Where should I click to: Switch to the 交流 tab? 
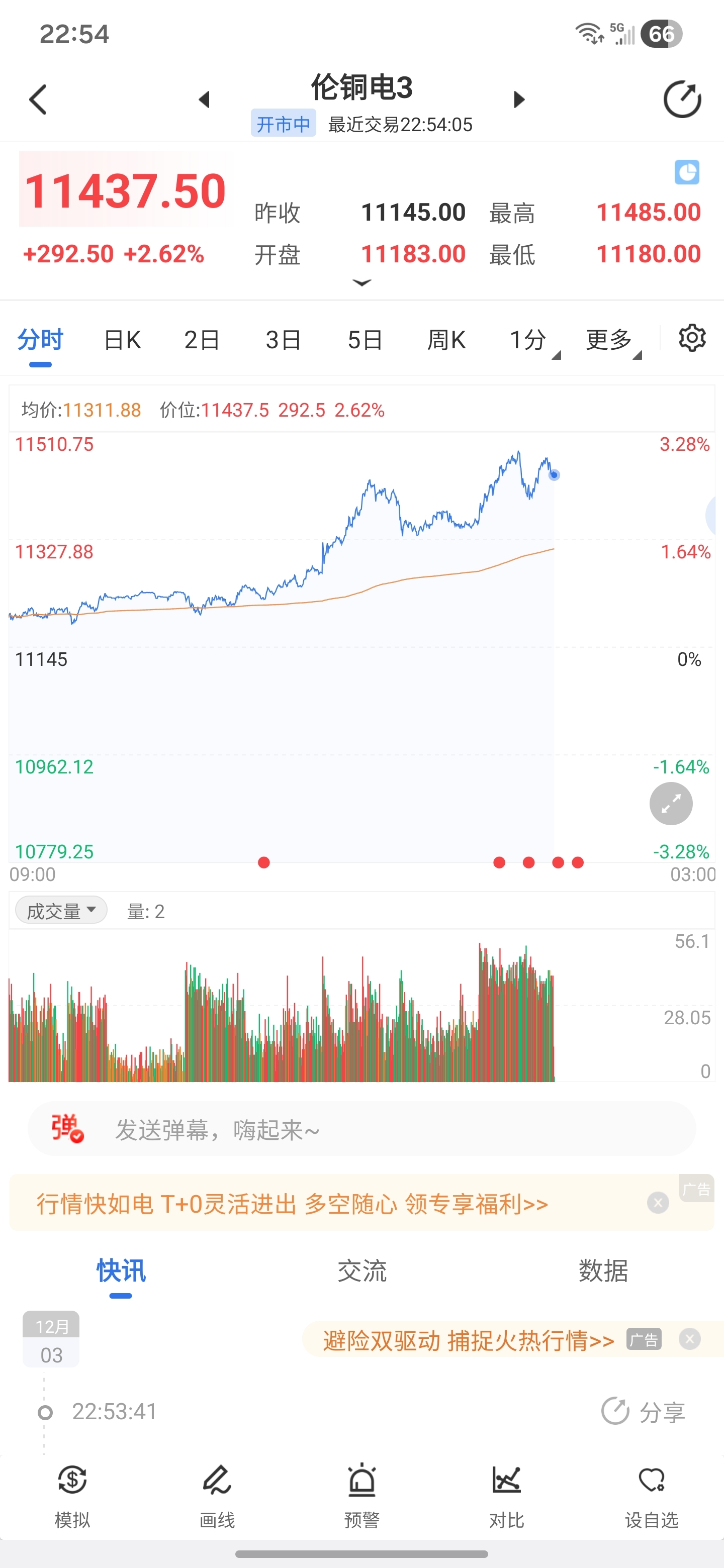pos(361,1271)
